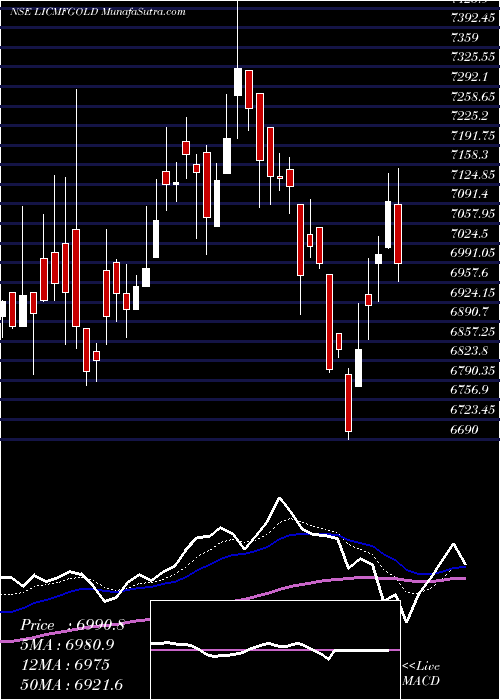Screen dimensions: 500x700
Task: Click the 7225.2 price axis label
Action: coord(469,116)
